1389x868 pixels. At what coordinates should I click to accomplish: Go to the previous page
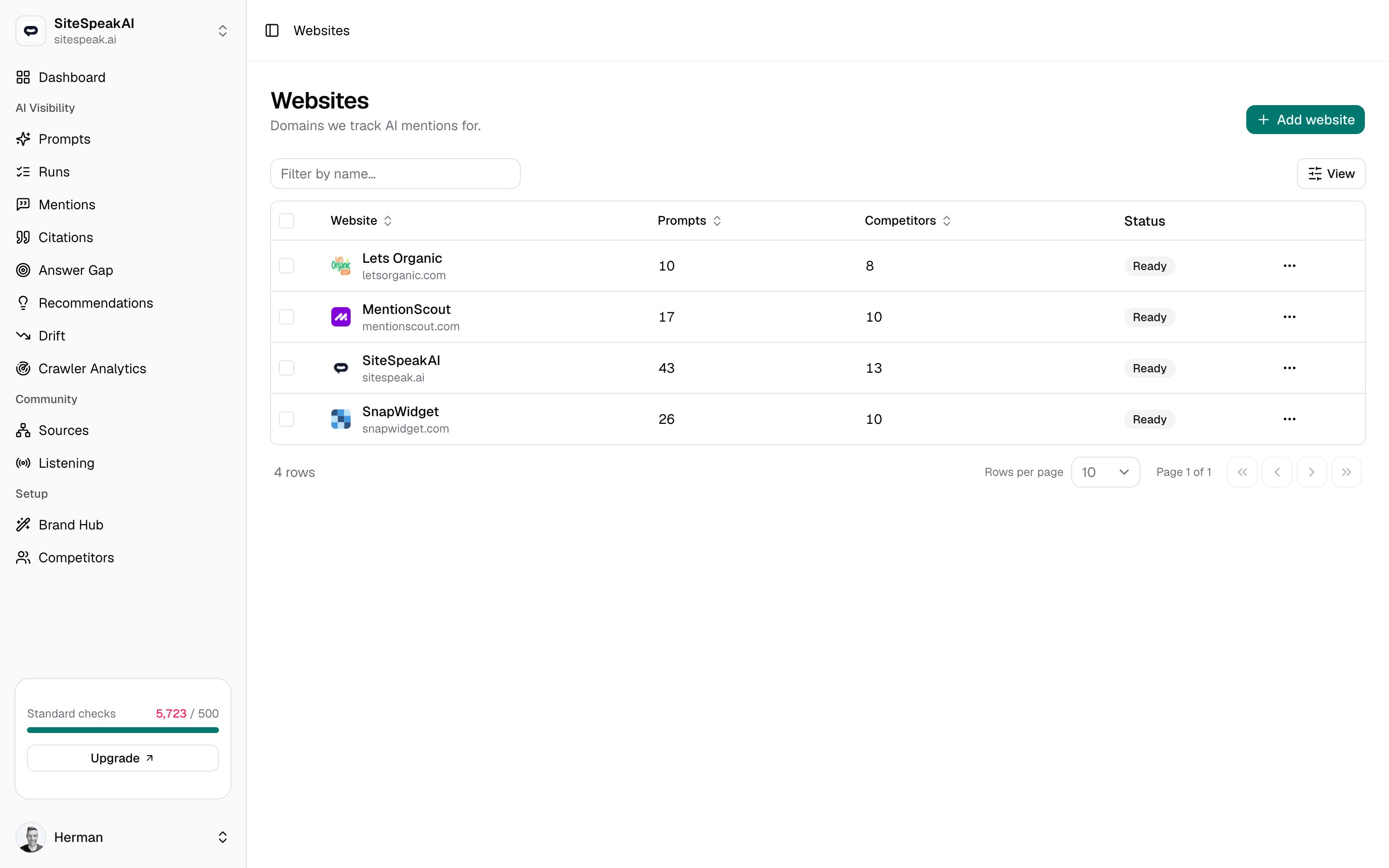[x=1277, y=472]
